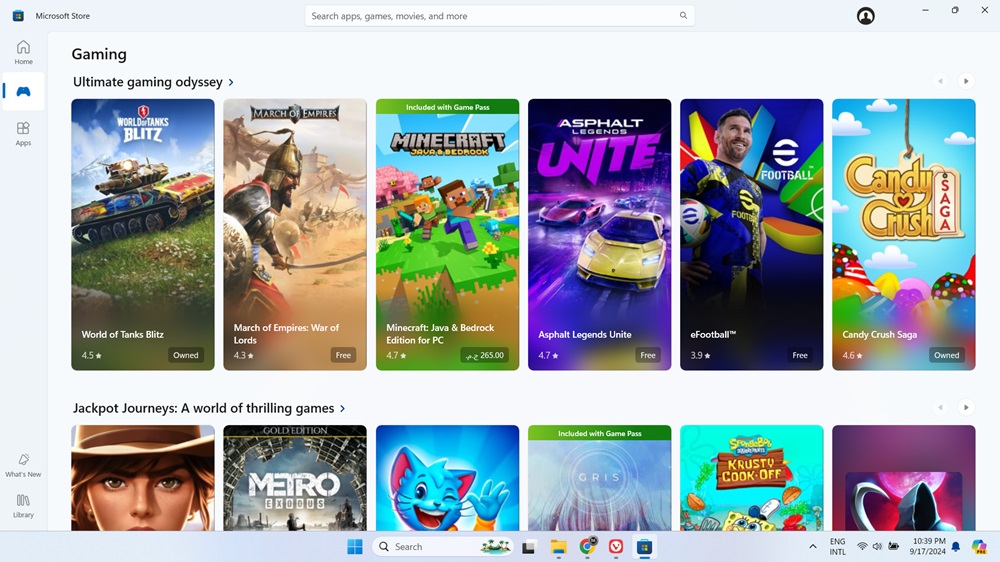
Task: Open ENG INTL language switcher
Action: [x=837, y=547]
